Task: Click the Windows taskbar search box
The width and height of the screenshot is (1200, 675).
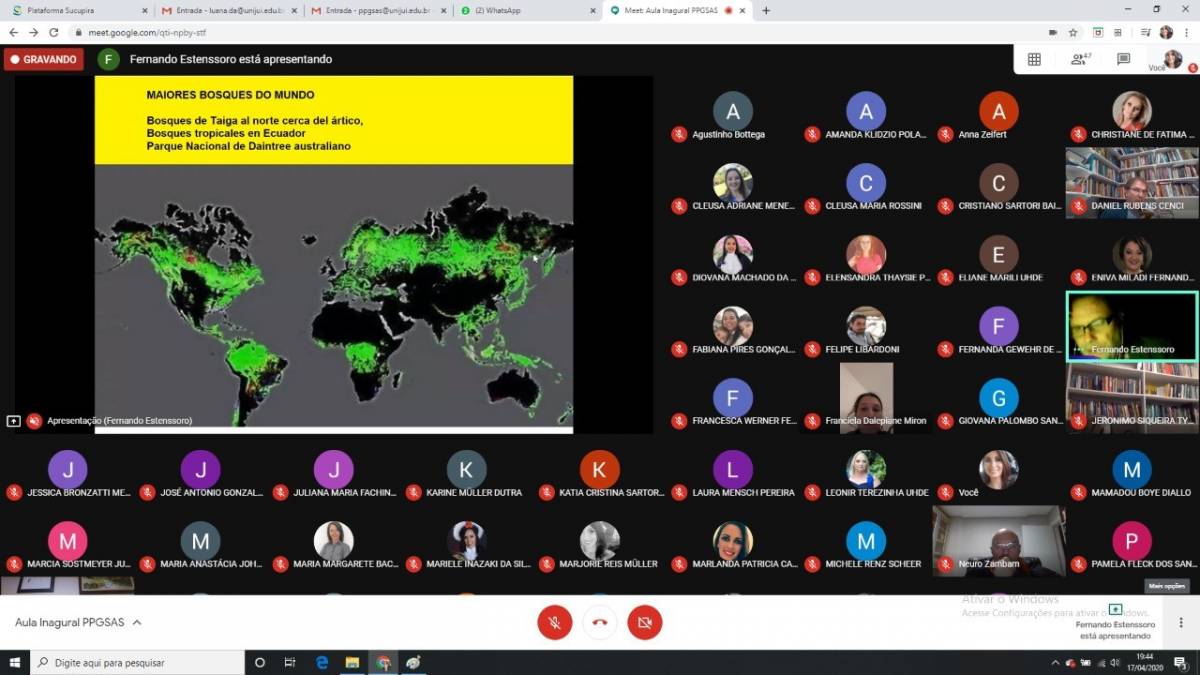Action: tap(140, 662)
